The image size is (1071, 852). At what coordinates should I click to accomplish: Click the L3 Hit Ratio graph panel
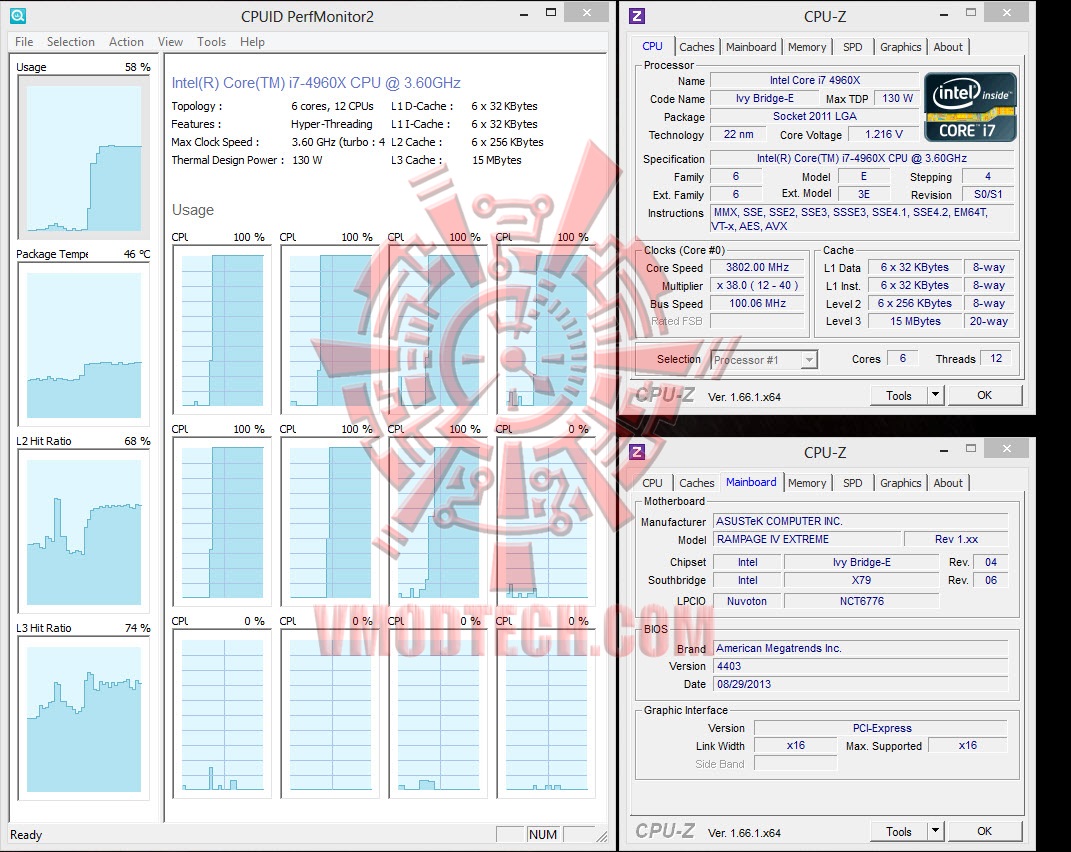[83, 719]
